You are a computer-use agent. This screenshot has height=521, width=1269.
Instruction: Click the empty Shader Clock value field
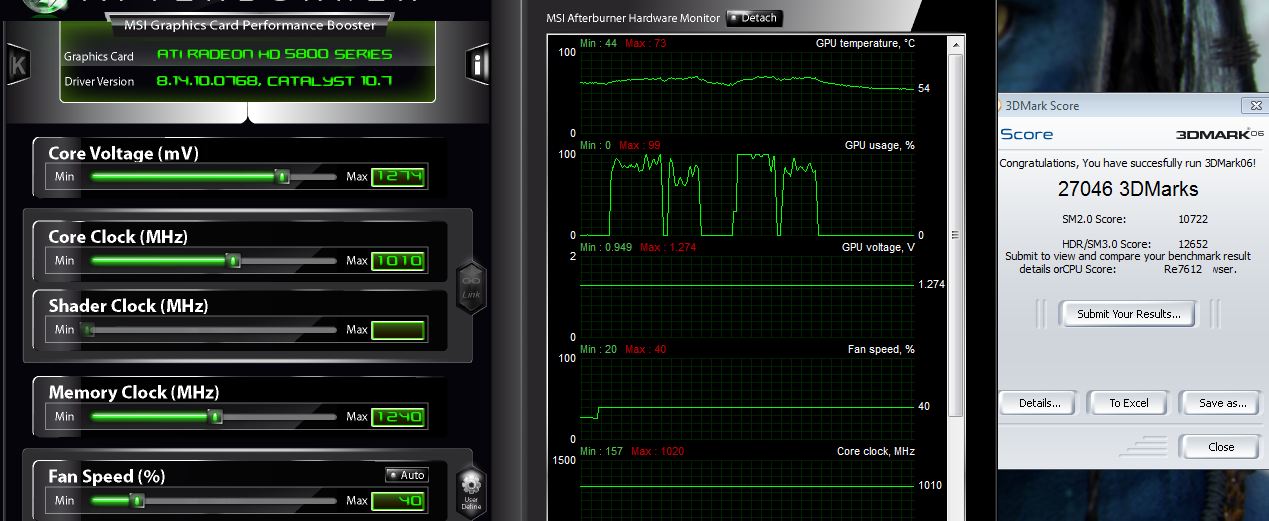pyautogui.click(x=399, y=330)
